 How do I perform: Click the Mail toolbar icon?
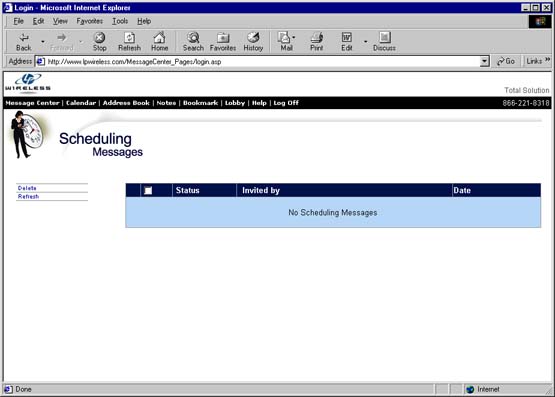point(285,42)
